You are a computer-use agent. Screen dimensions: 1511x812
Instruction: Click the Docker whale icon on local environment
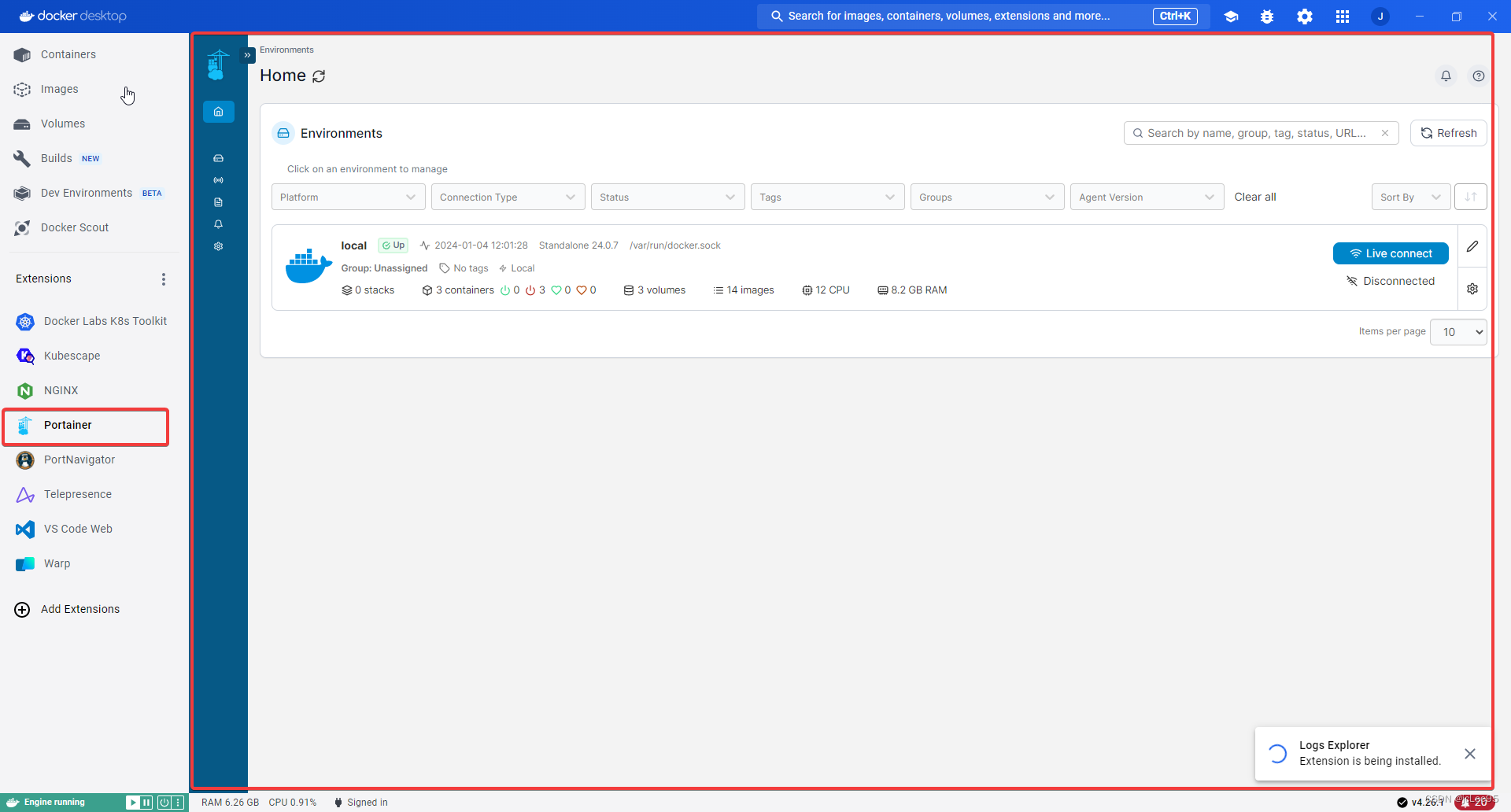point(308,266)
